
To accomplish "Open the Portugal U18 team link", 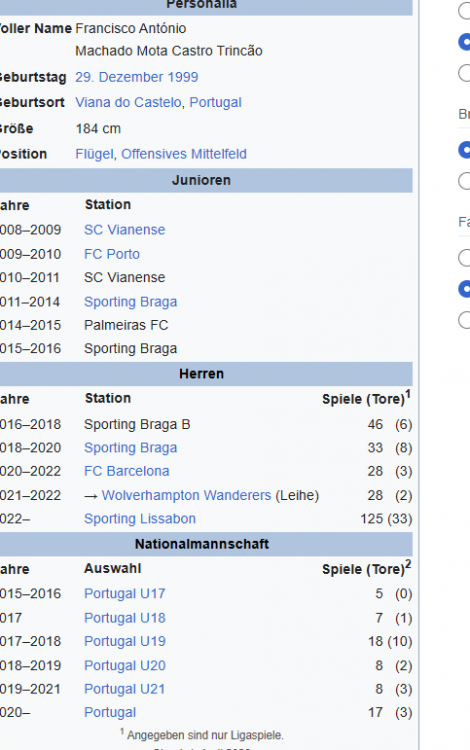I will pyautogui.click(x=125, y=618).
